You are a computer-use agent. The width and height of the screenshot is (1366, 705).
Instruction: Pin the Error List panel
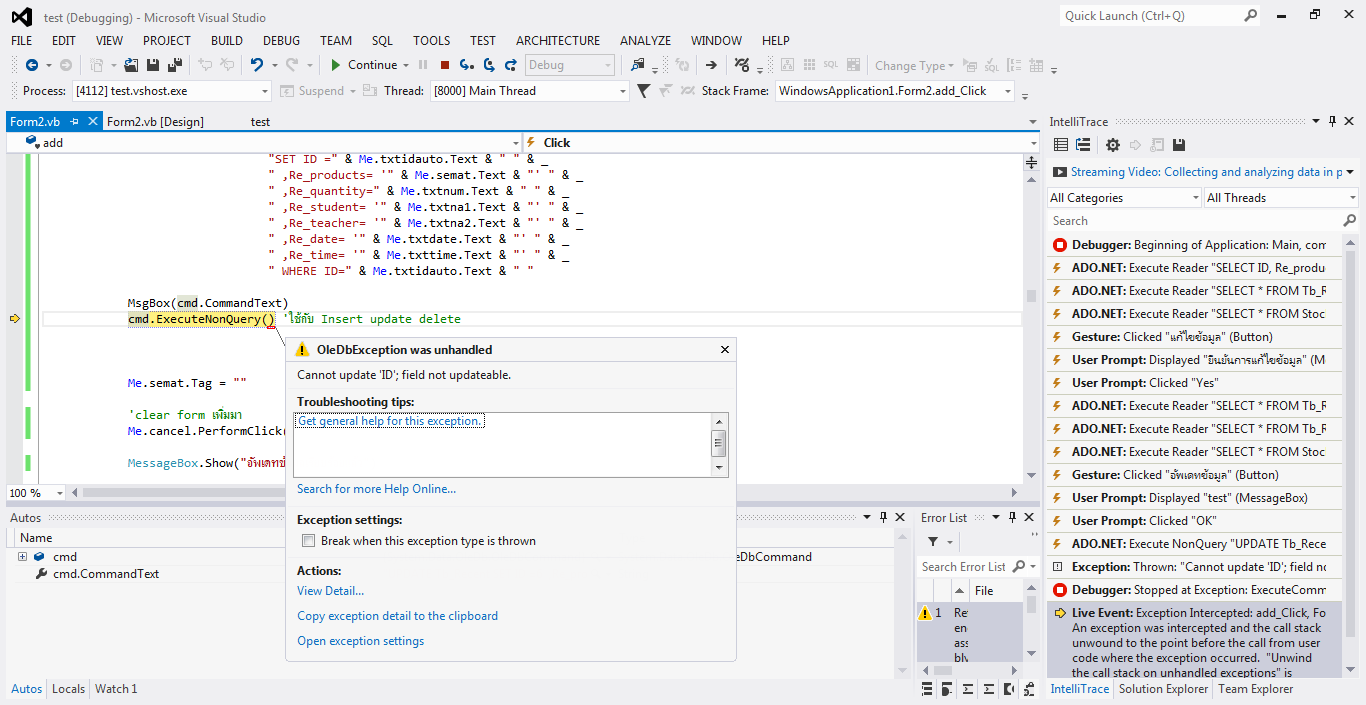pyautogui.click(x=1012, y=518)
